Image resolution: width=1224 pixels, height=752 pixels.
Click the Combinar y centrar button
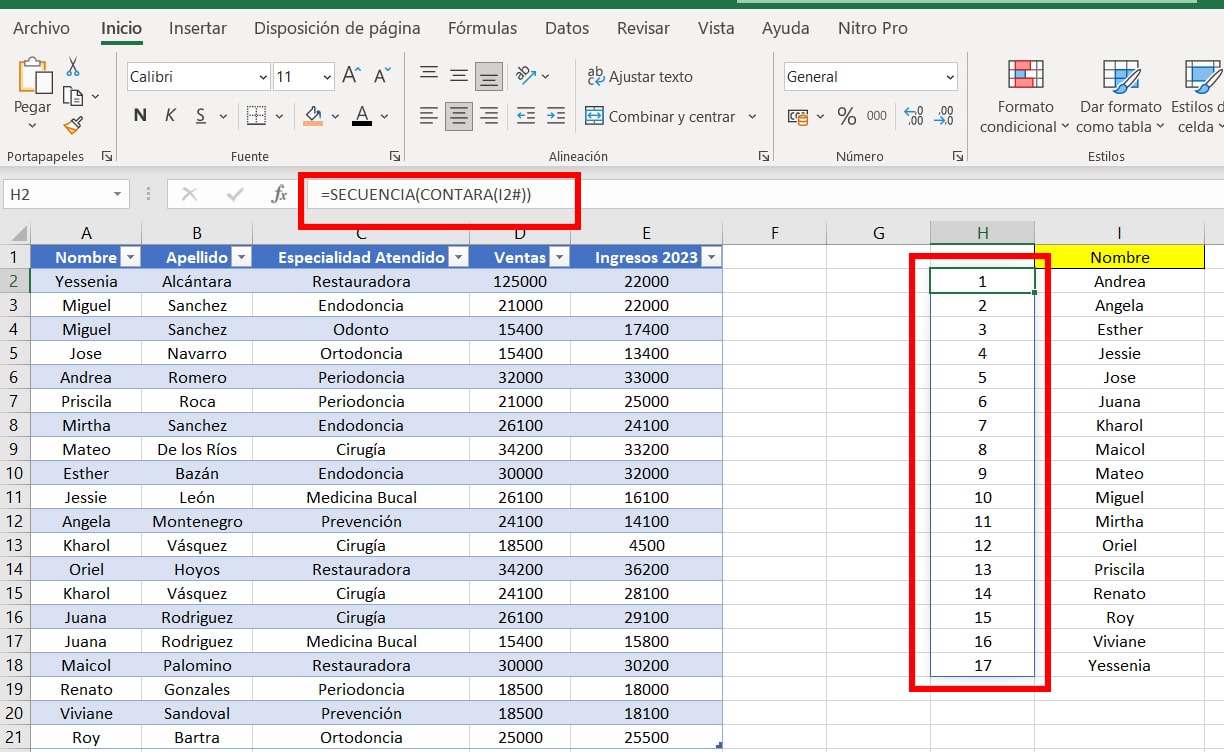pyautogui.click(x=661, y=117)
